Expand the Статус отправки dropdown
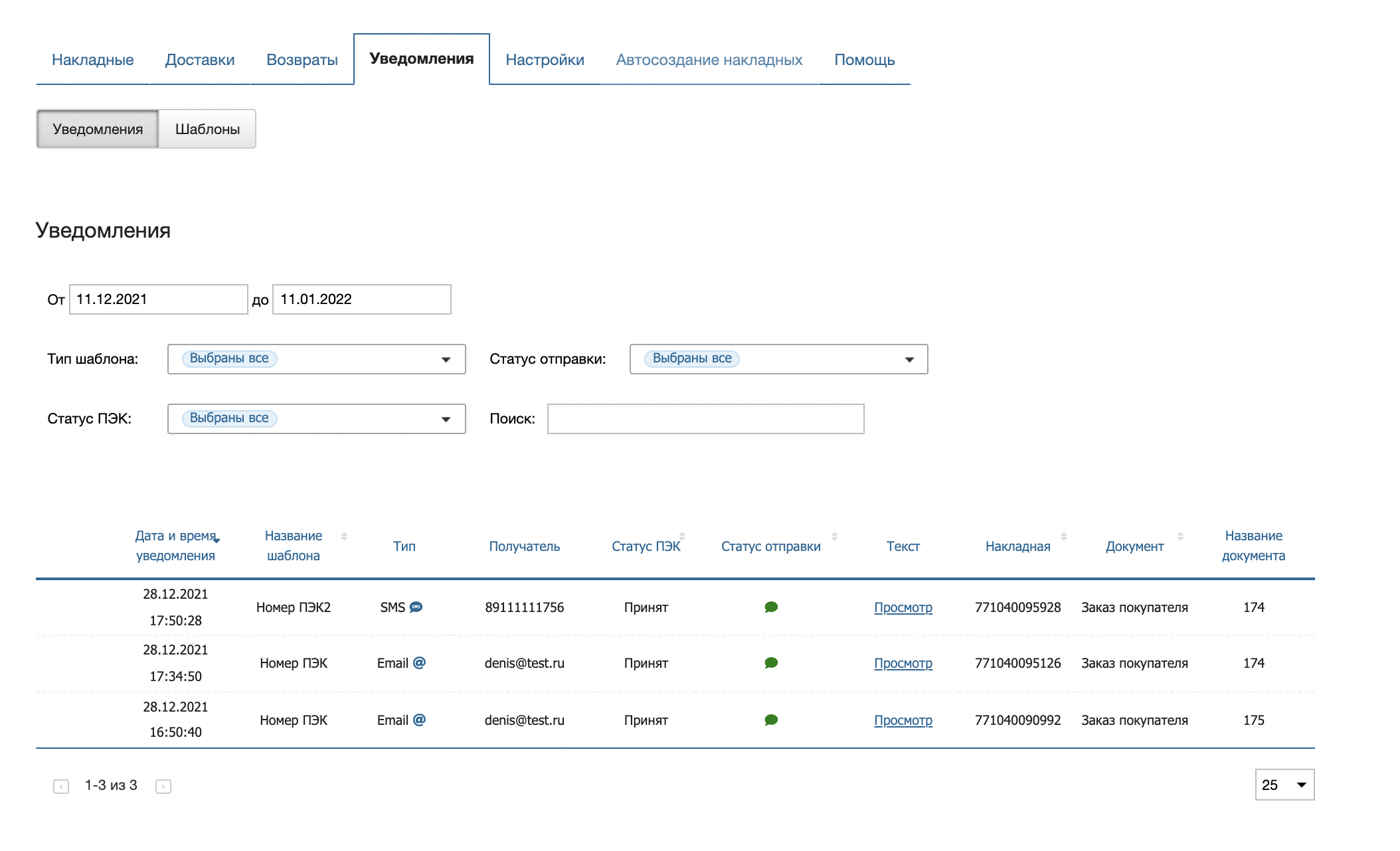This screenshot has height=851, width=1400. click(778, 359)
